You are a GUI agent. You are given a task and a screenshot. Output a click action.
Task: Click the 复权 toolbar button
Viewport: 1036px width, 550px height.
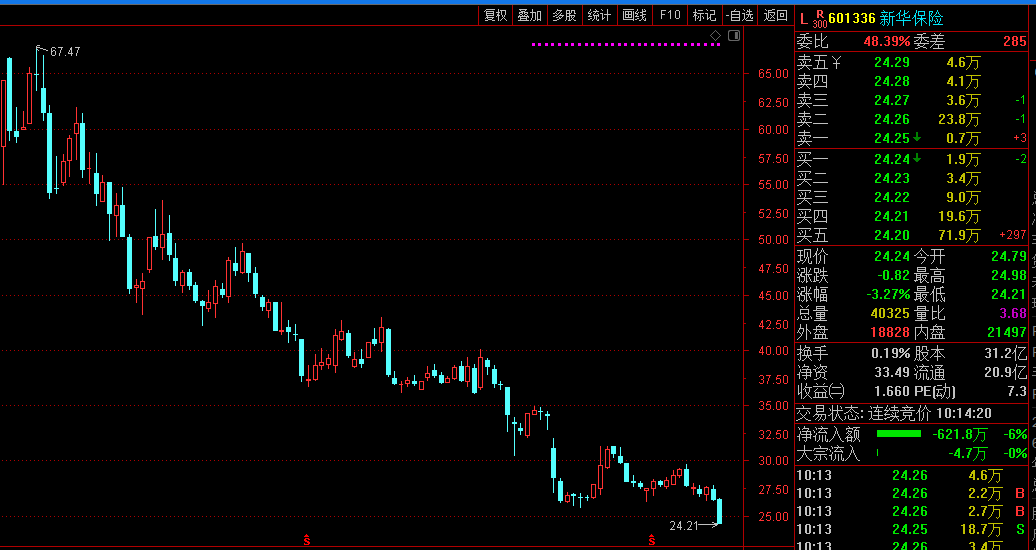click(x=495, y=15)
